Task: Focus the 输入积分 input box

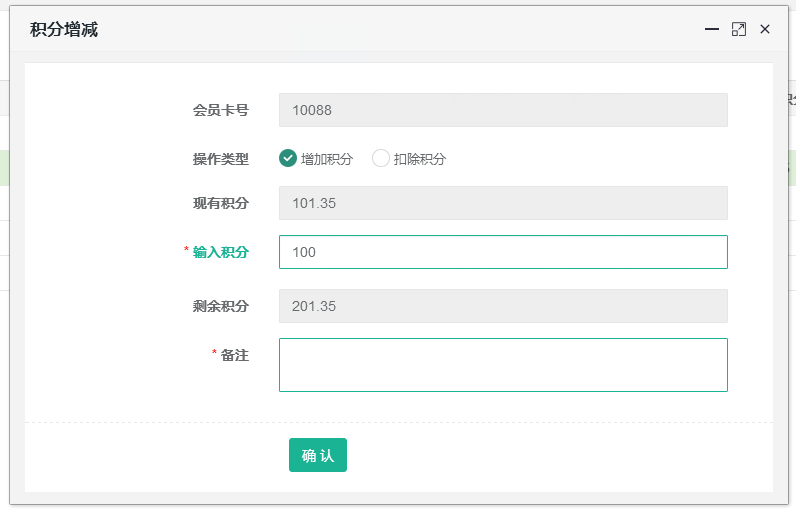Action: pos(502,252)
